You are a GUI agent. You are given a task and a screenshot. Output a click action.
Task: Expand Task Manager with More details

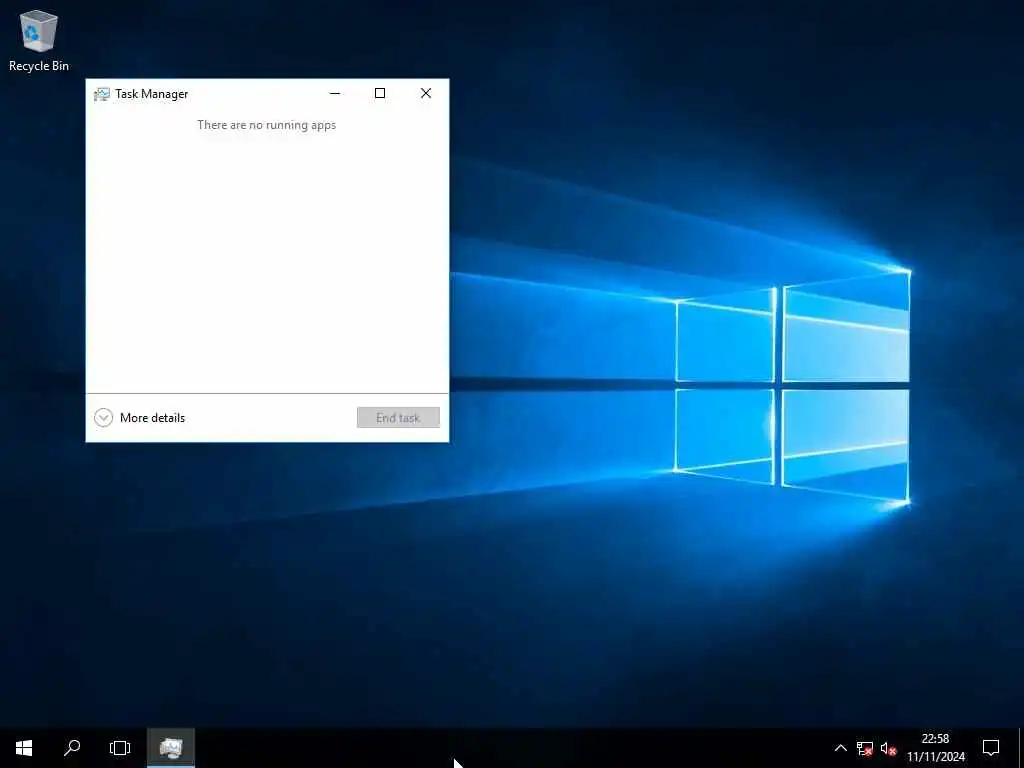click(x=140, y=417)
